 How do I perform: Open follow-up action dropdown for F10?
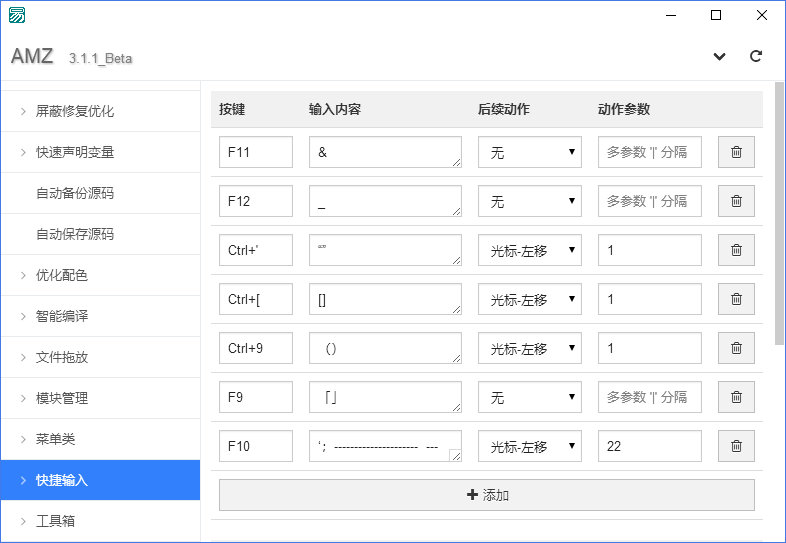tap(529, 446)
